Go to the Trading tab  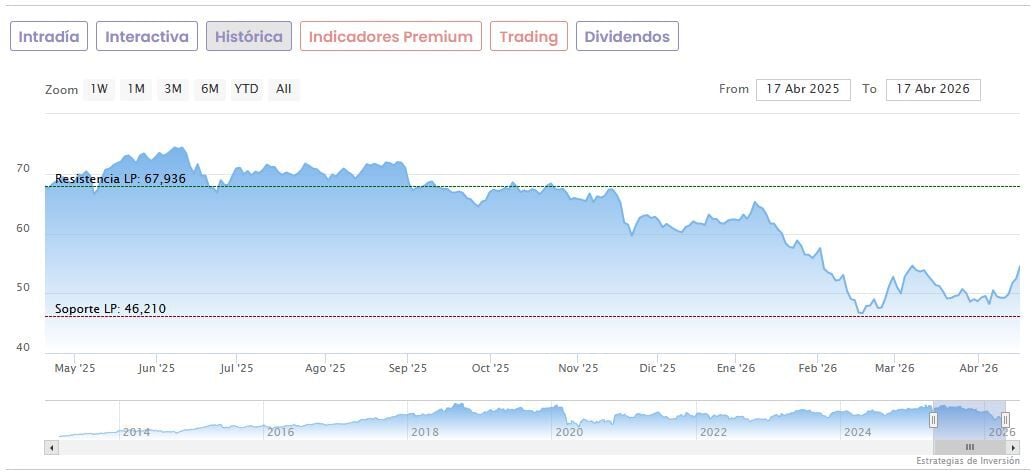click(x=529, y=37)
